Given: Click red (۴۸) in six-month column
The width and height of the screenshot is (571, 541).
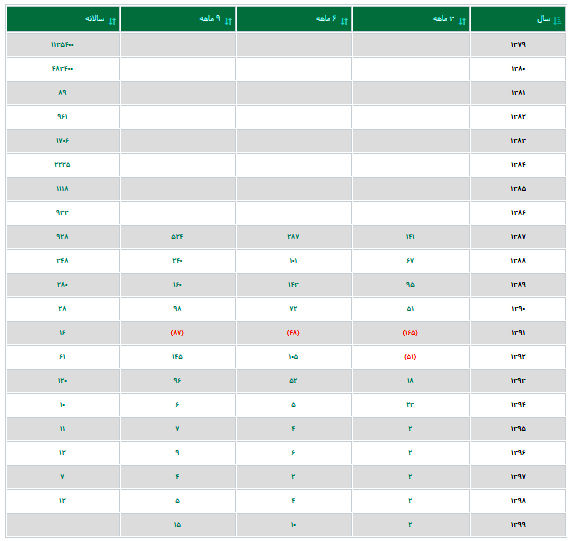Looking at the screenshot, I should [293, 333].
